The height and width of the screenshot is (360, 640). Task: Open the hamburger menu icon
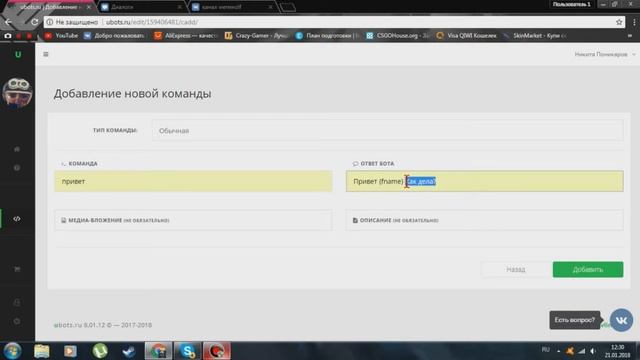pos(46,54)
